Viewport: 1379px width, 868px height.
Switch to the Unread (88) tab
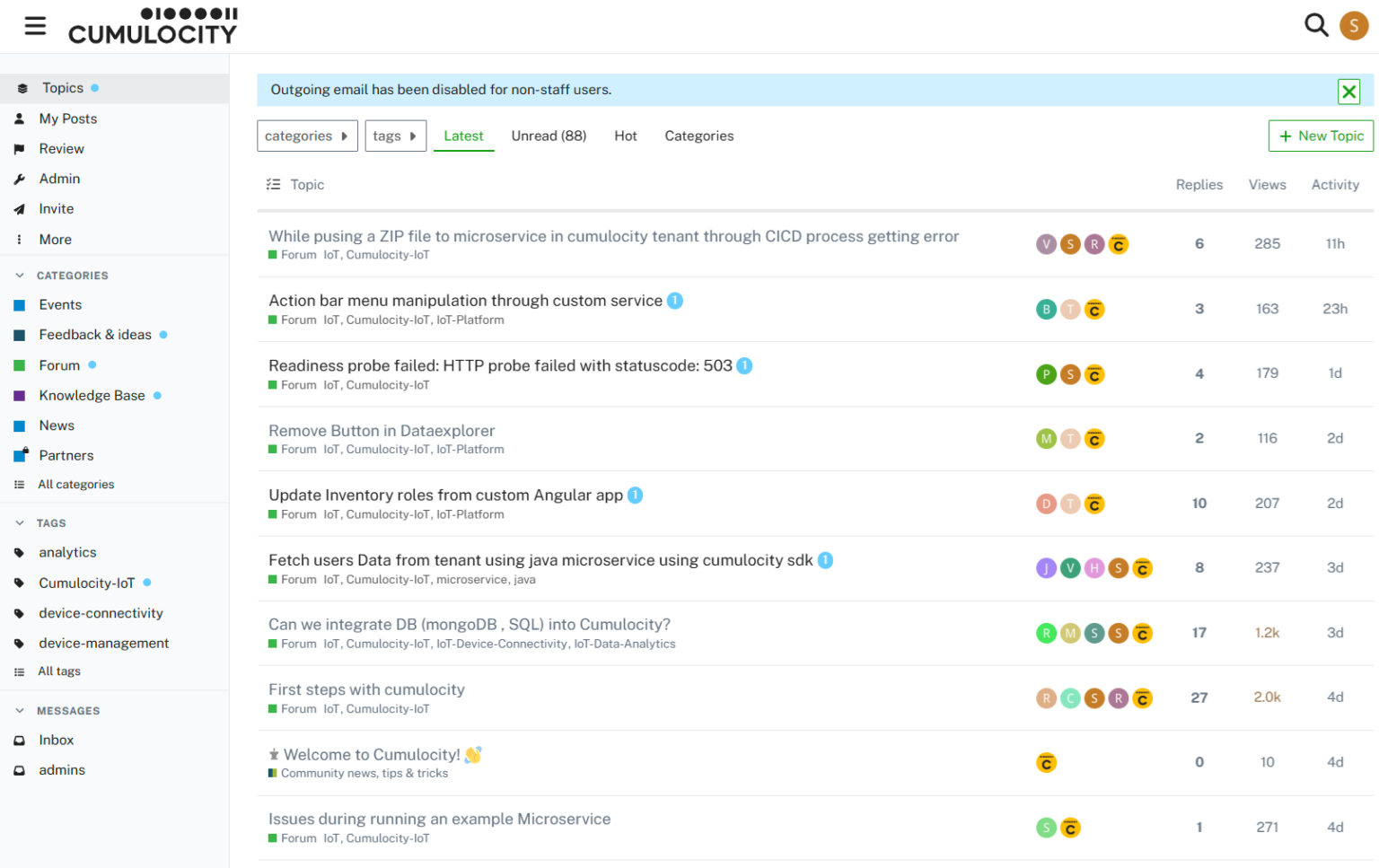(x=549, y=136)
